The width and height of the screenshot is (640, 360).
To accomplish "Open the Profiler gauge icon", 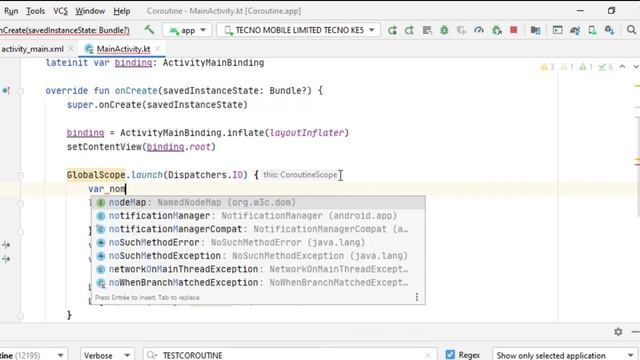I will pyautogui.click(x=479, y=30).
